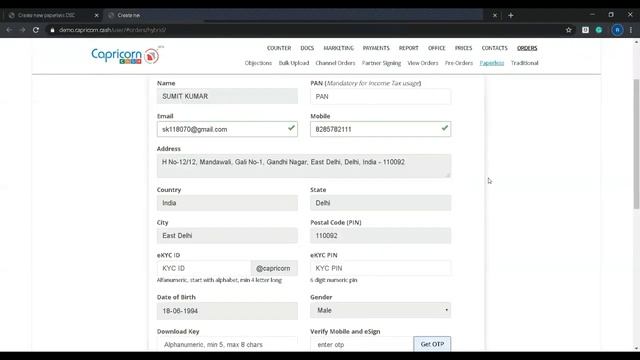Open the Partner Signing link
Image resolution: width=640 pixels, height=360 pixels.
[x=381, y=63]
